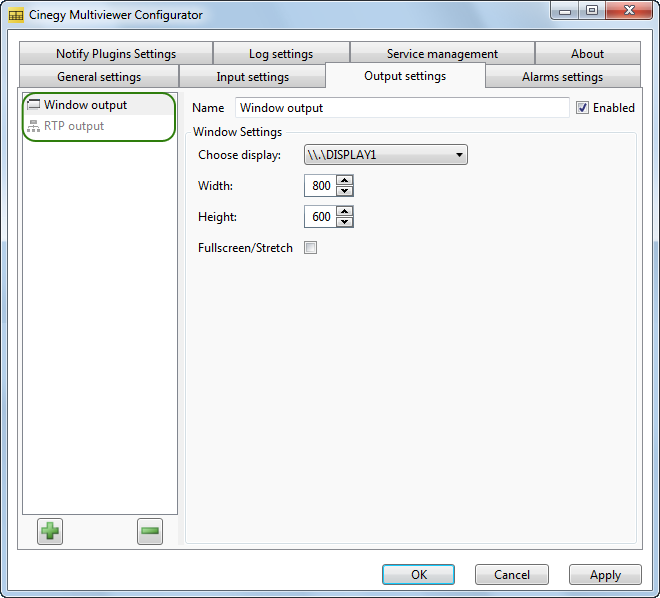
Task: Decrease Height with the down arrow
Action: tap(345, 222)
